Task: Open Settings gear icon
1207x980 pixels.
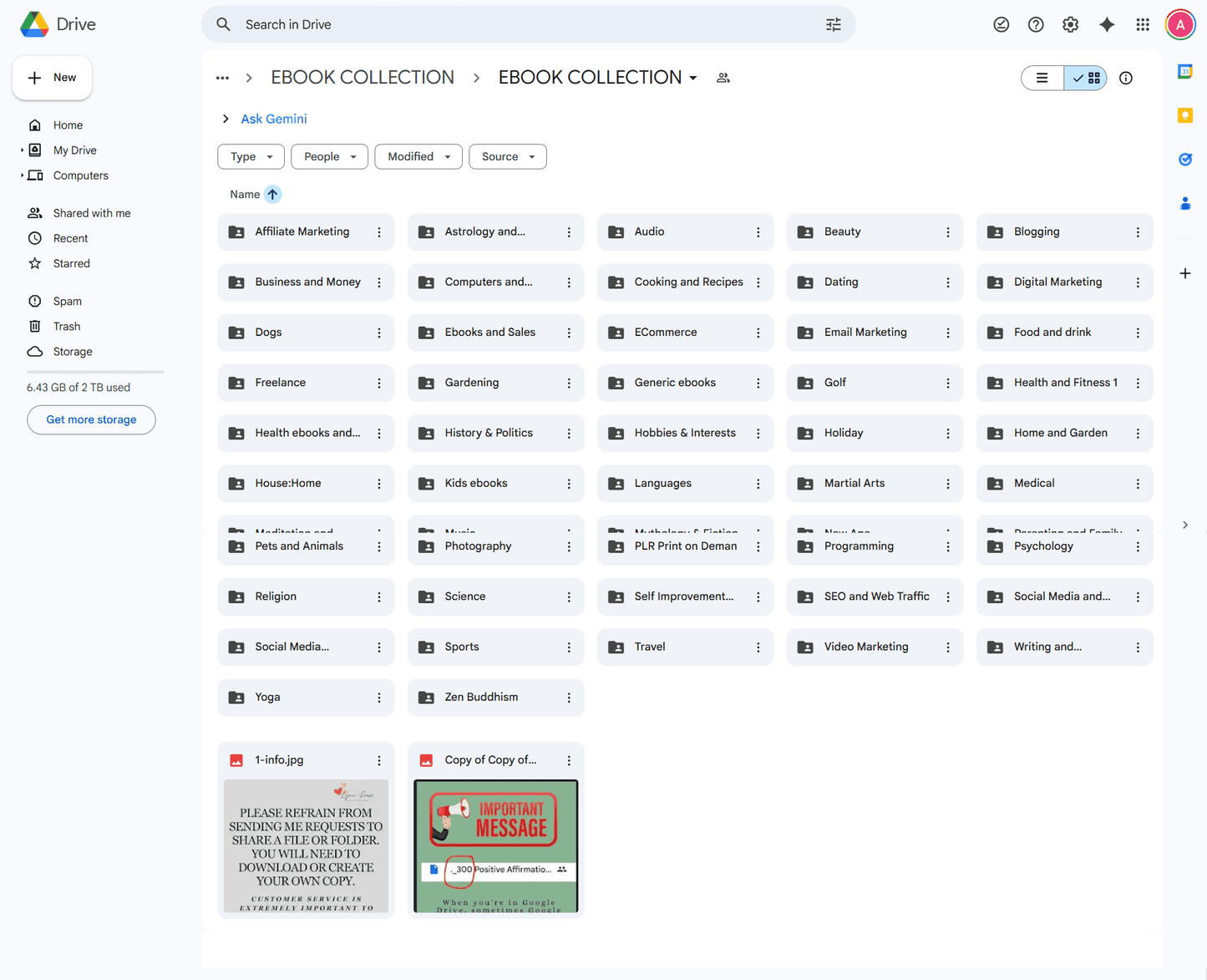Action: tap(1070, 25)
